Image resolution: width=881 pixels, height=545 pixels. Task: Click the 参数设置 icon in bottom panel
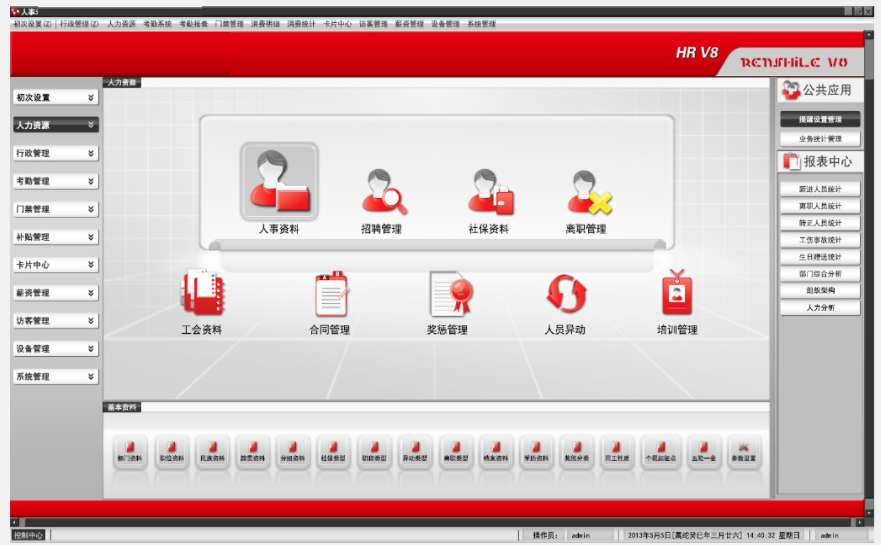pyautogui.click(x=744, y=452)
